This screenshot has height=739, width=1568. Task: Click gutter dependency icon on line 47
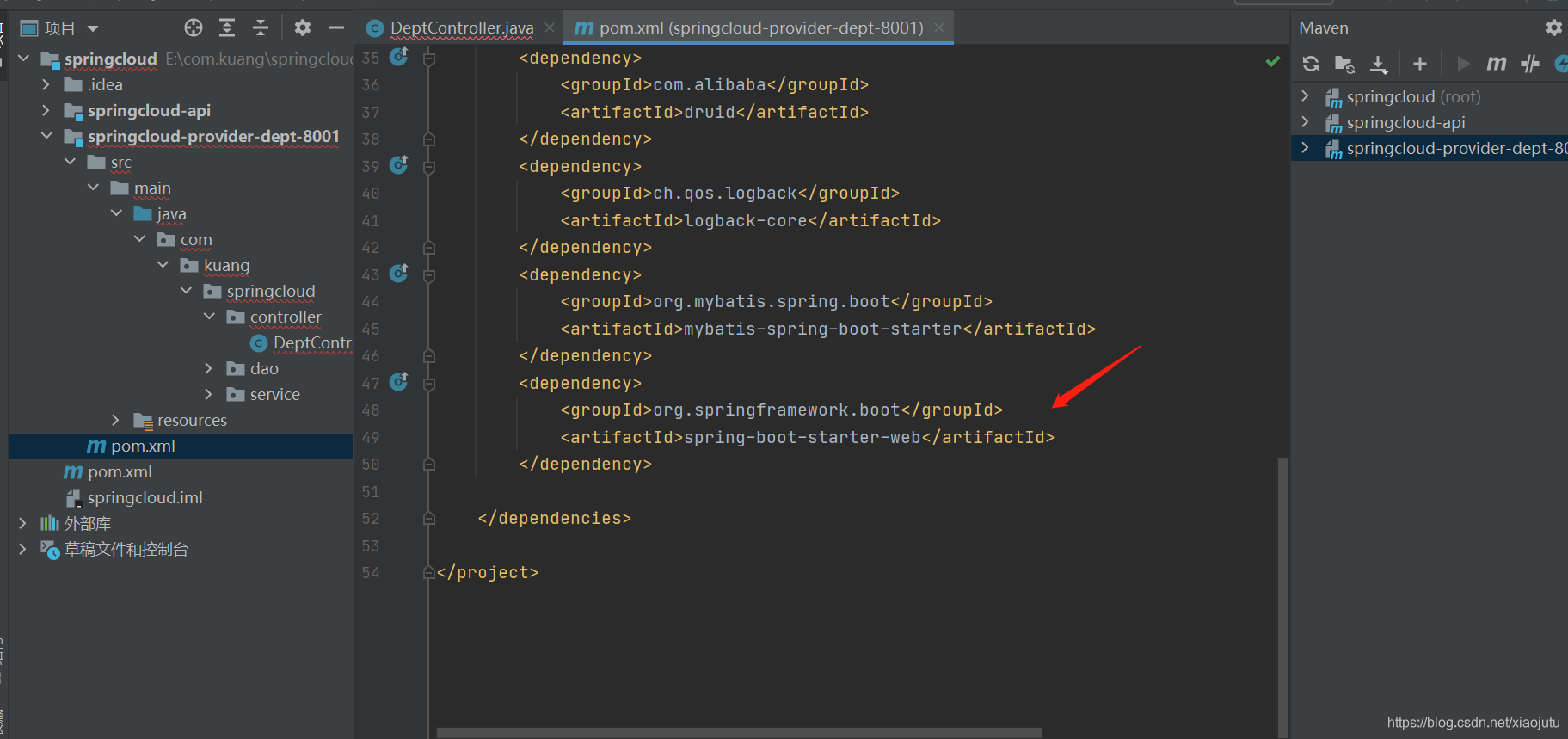click(x=399, y=381)
